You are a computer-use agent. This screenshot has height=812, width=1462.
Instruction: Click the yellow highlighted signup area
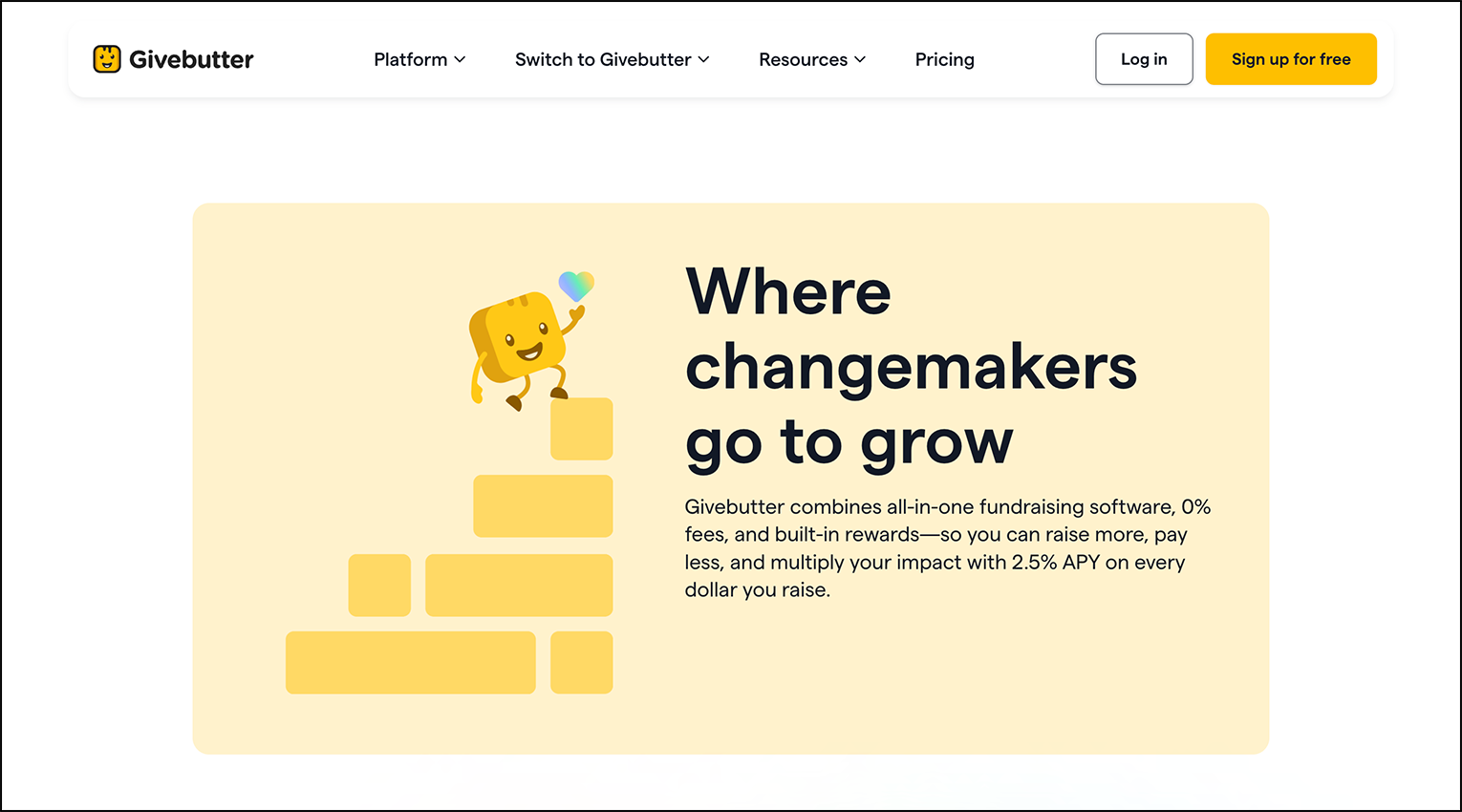click(x=1291, y=58)
